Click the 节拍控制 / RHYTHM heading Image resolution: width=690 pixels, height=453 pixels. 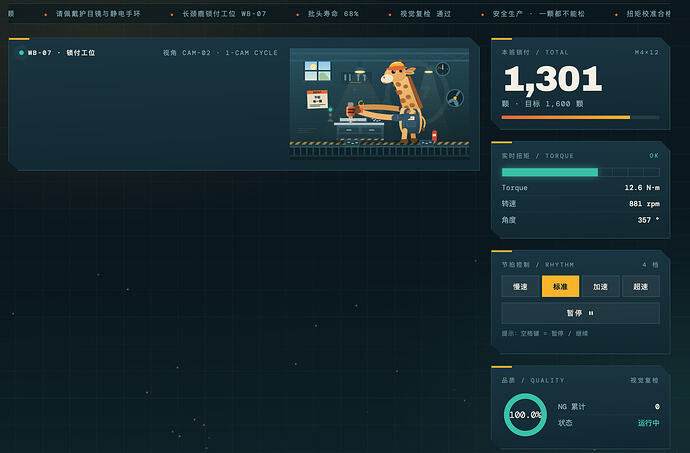pyautogui.click(x=538, y=265)
